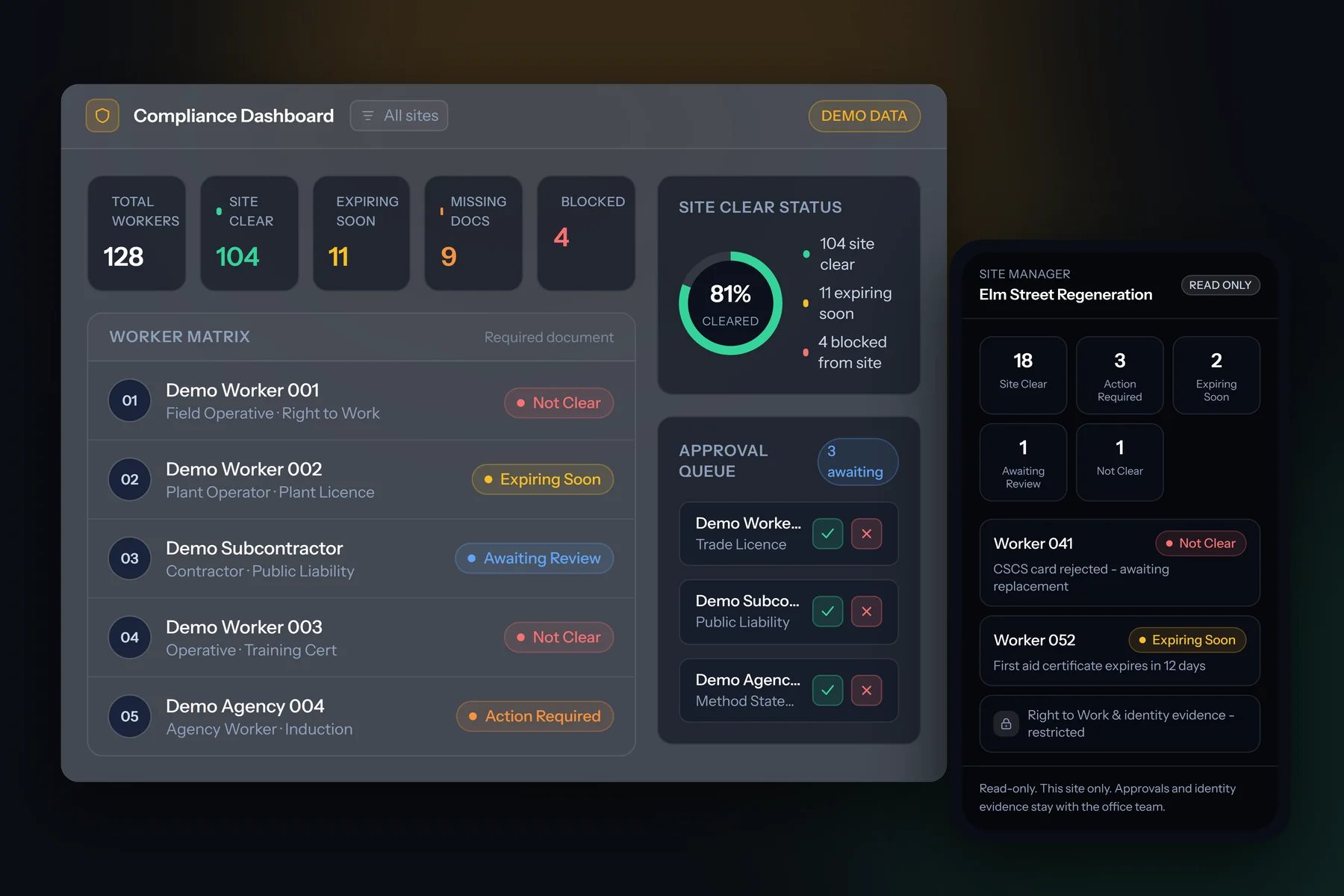The width and height of the screenshot is (1344, 896).
Task: Select the 2 Expiring Soon tile in Site Manager
Action: point(1216,375)
